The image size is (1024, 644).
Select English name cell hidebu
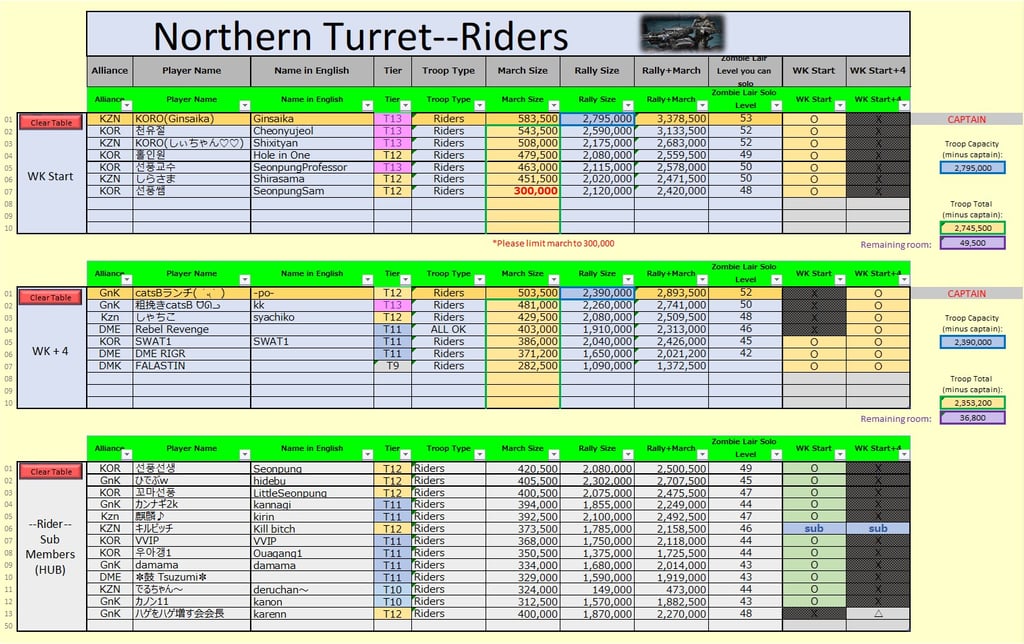pyautogui.click(x=312, y=481)
